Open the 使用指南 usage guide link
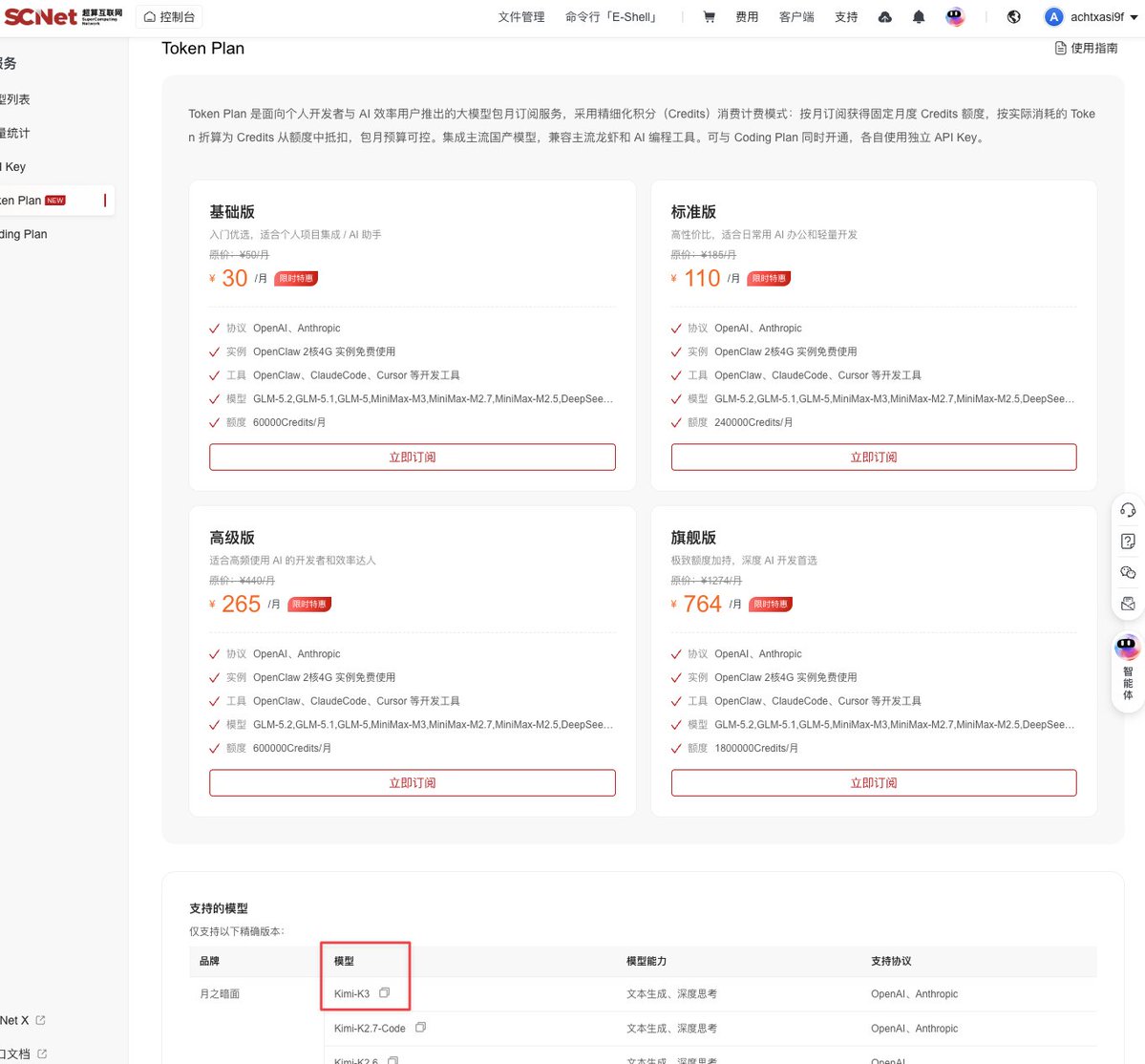Viewport: 1145px width, 1064px height. pyautogui.click(x=1086, y=48)
